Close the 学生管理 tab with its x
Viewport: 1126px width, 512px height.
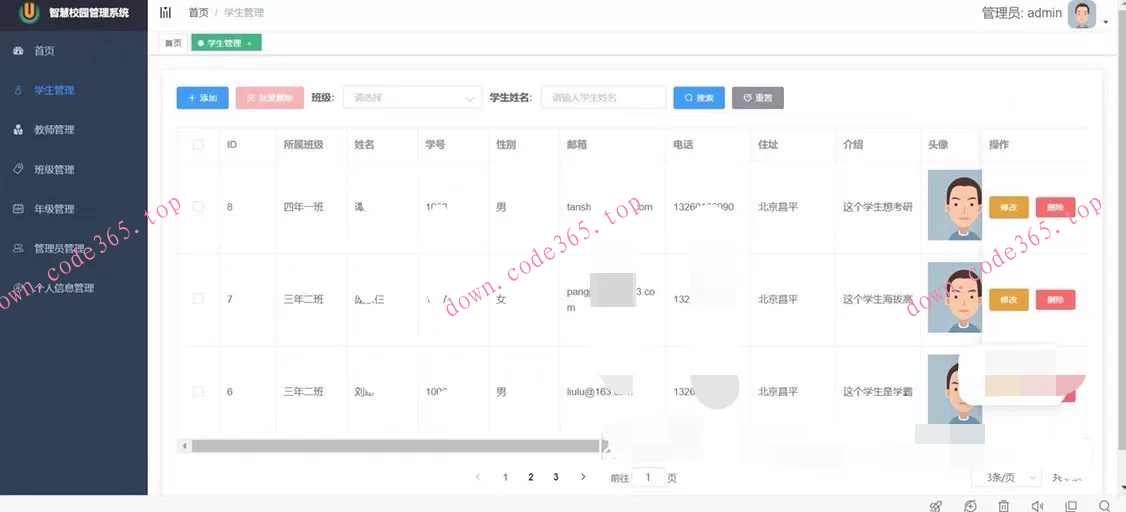[249, 44]
